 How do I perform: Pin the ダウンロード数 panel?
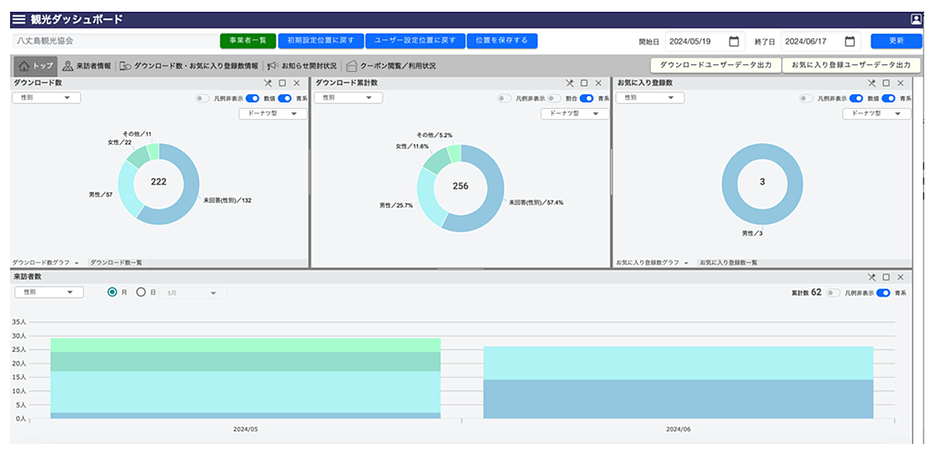click(x=268, y=83)
